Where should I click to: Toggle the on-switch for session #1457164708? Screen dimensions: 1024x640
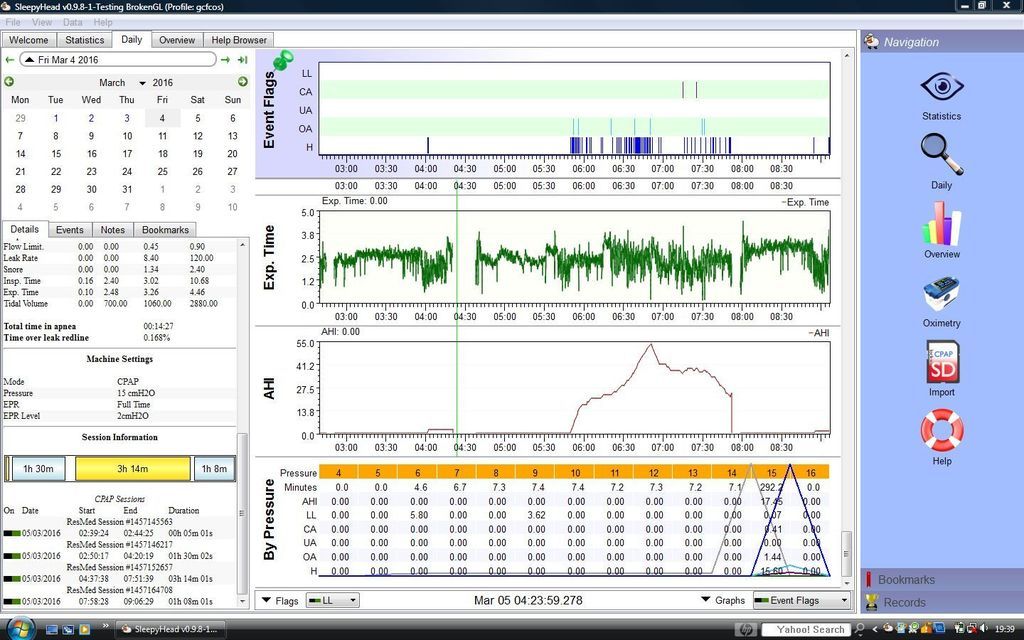click(12, 601)
